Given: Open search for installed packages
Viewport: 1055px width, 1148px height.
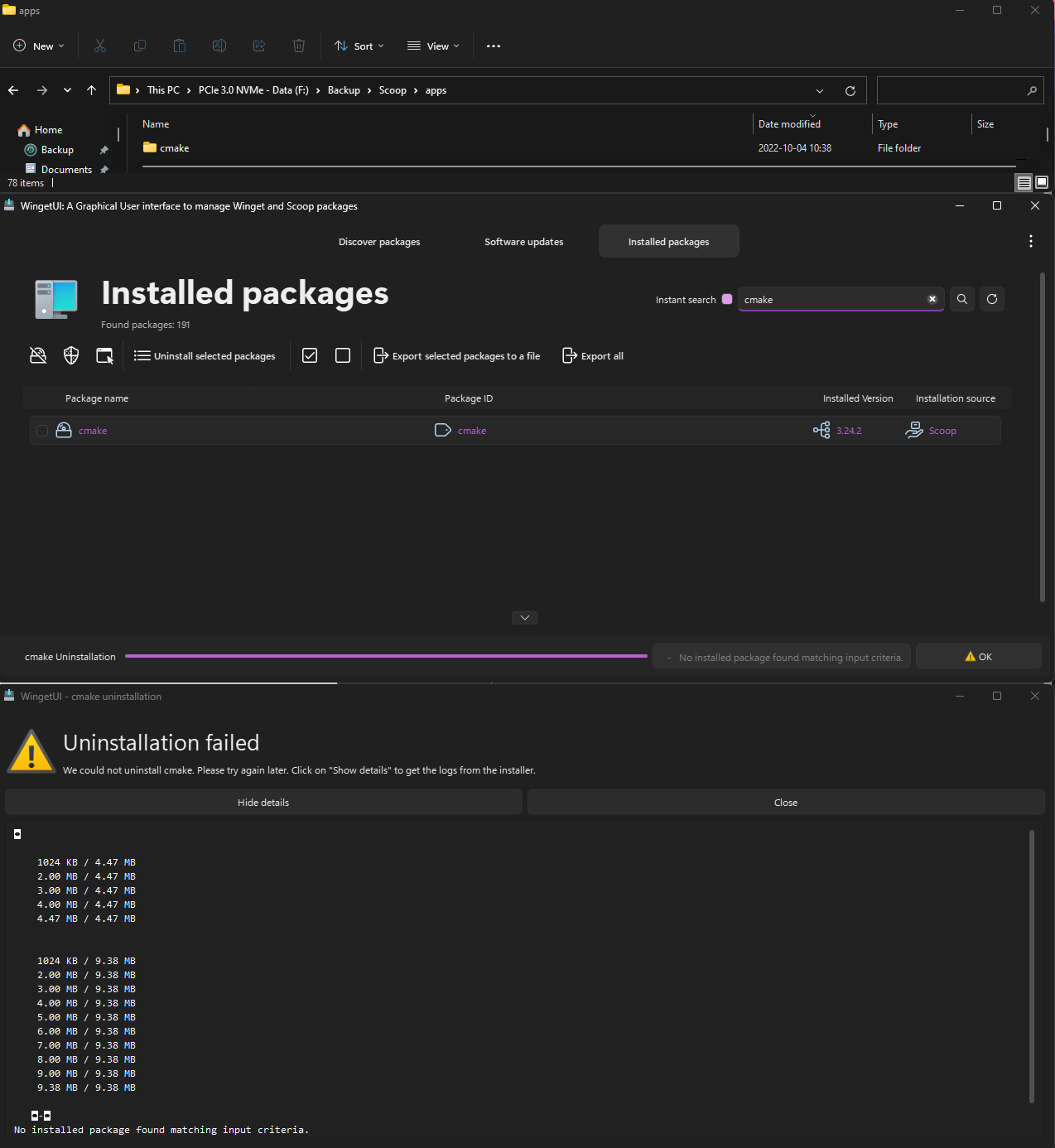Looking at the screenshot, I should (961, 299).
